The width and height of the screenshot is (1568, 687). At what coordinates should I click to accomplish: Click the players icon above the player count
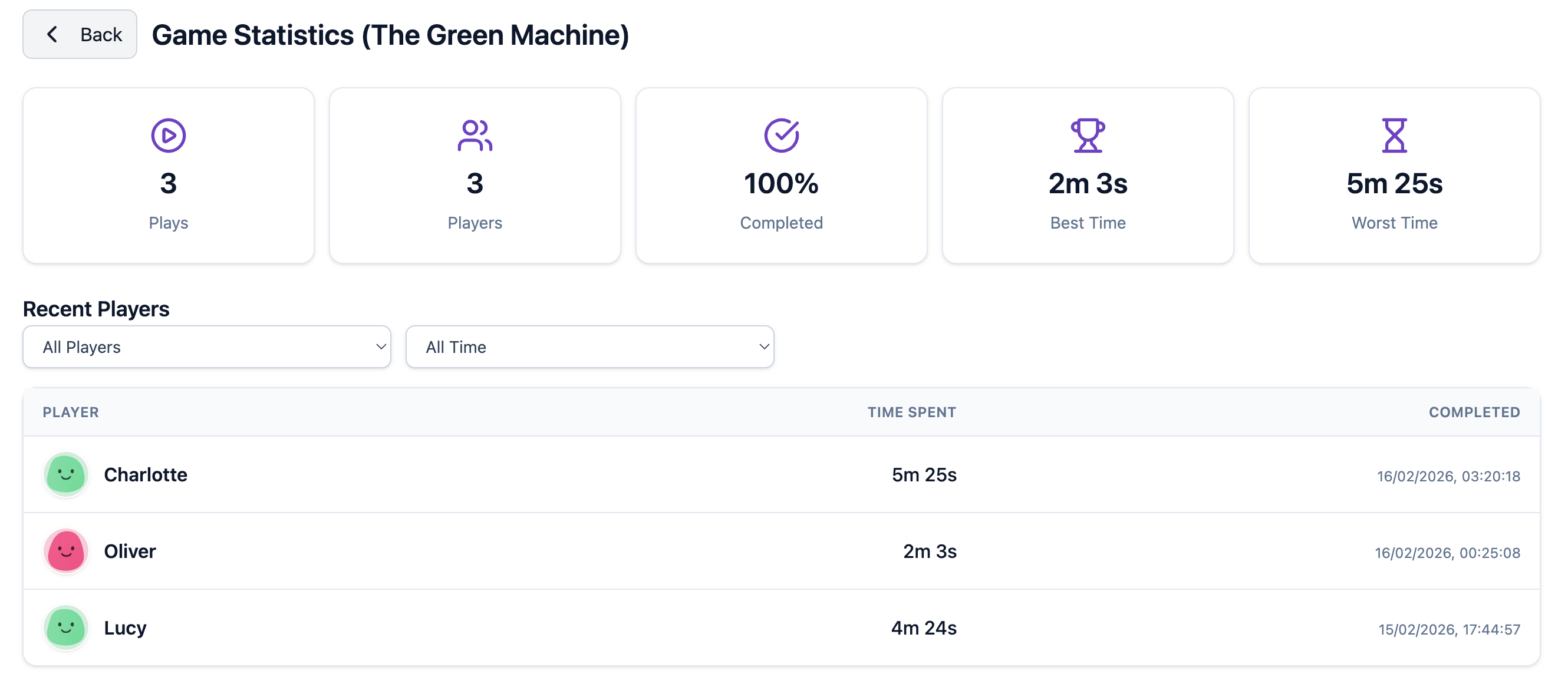[x=475, y=134]
